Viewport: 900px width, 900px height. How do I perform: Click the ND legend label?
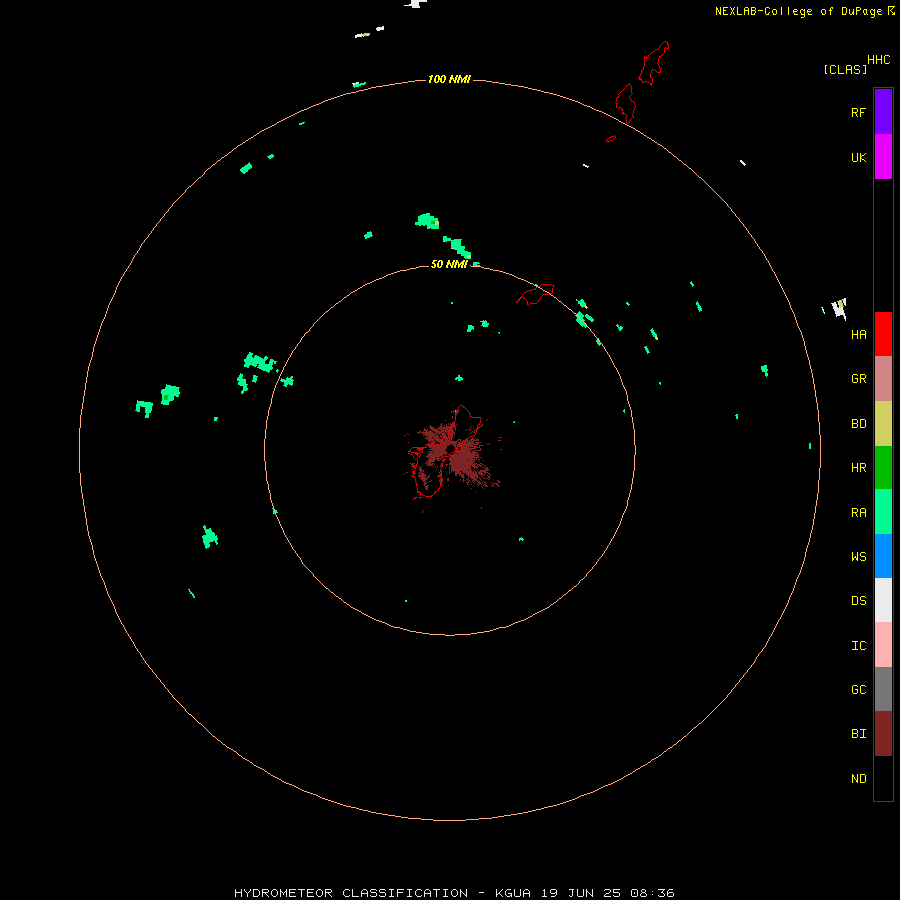[x=858, y=778]
